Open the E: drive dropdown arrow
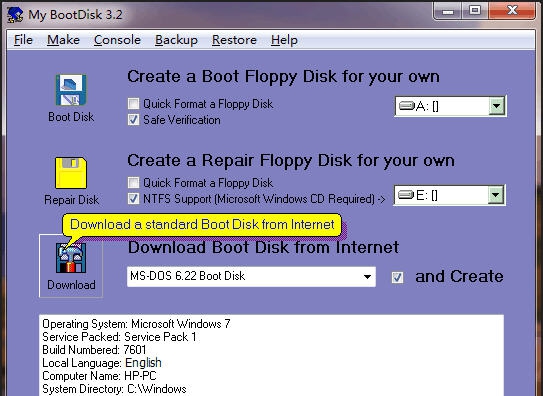543x396 pixels. (x=496, y=195)
